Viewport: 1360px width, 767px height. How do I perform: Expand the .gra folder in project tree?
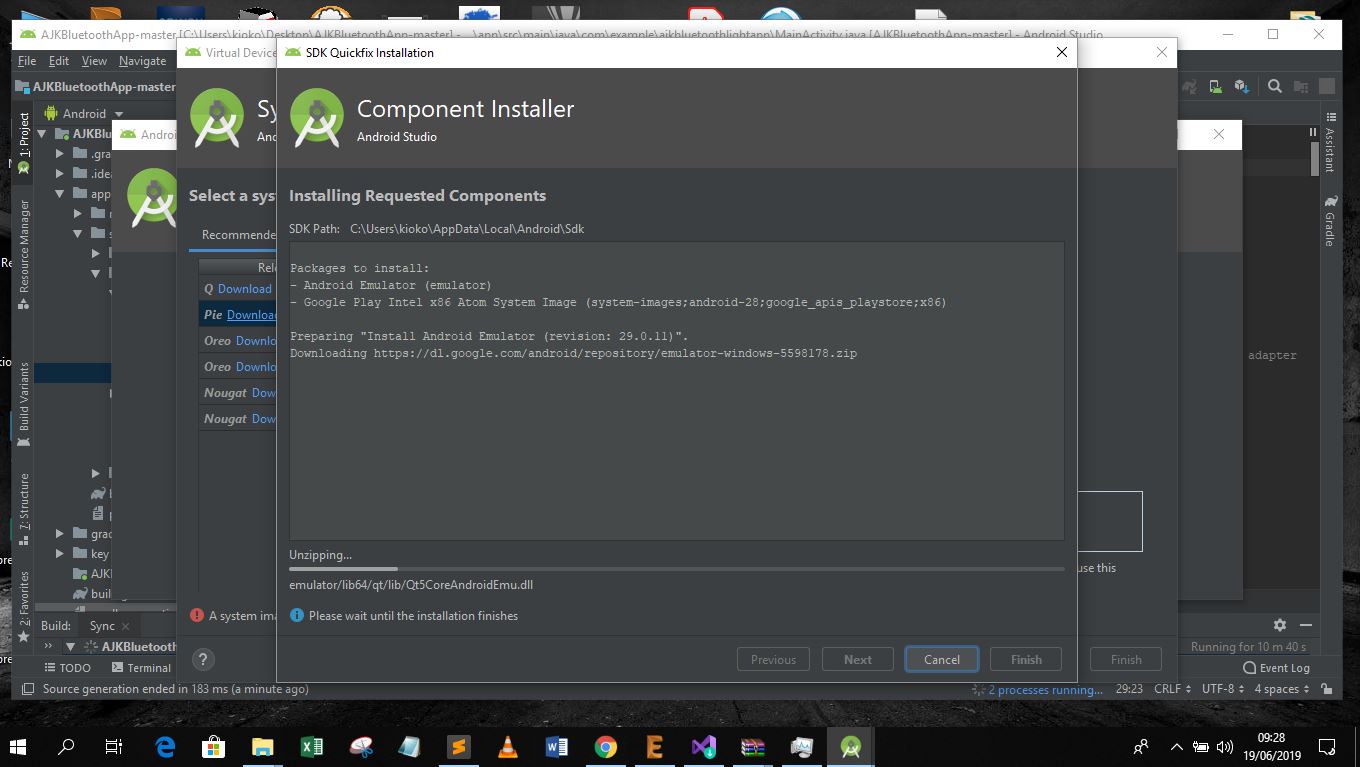click(x=60, y=154)
